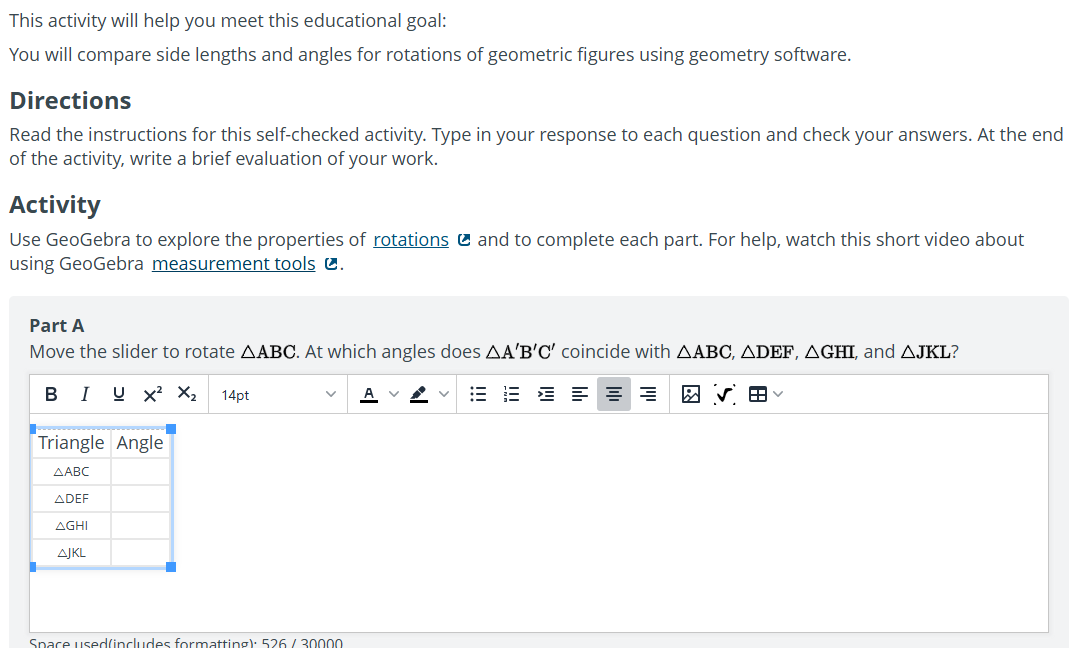
Task: Toggle center text alignment
Action: pos(614,394)
